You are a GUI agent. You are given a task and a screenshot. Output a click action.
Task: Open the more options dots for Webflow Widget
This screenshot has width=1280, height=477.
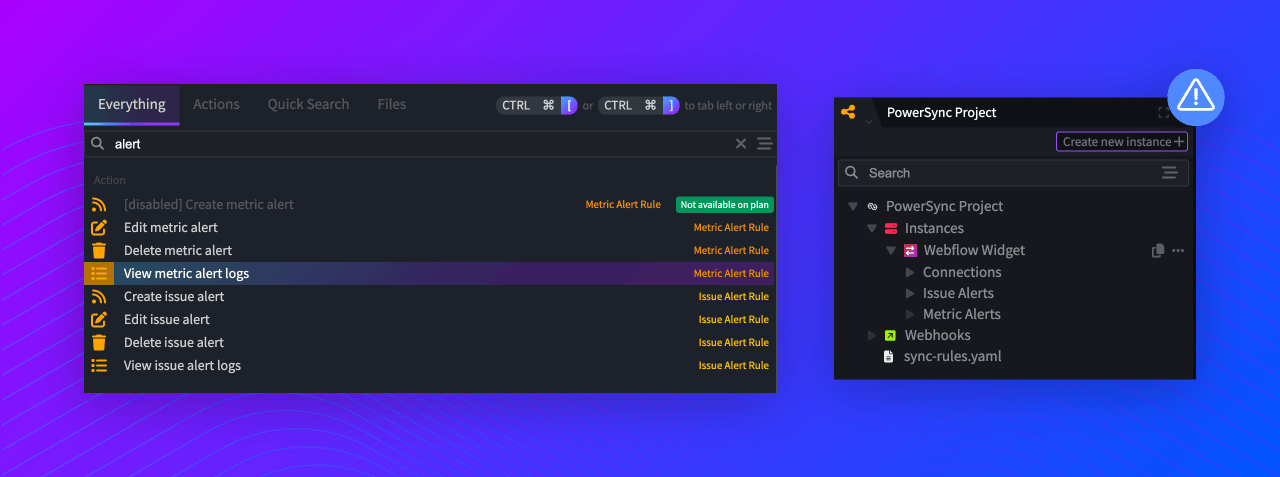(x=1178, y=251)
